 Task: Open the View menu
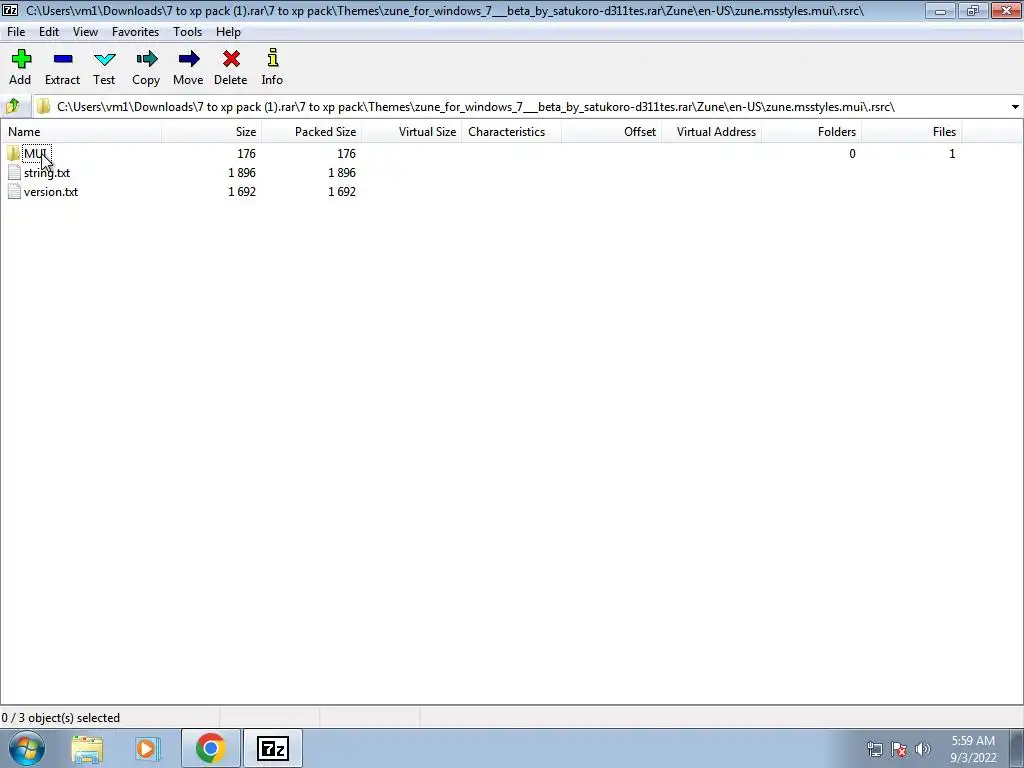click(86, 31)
